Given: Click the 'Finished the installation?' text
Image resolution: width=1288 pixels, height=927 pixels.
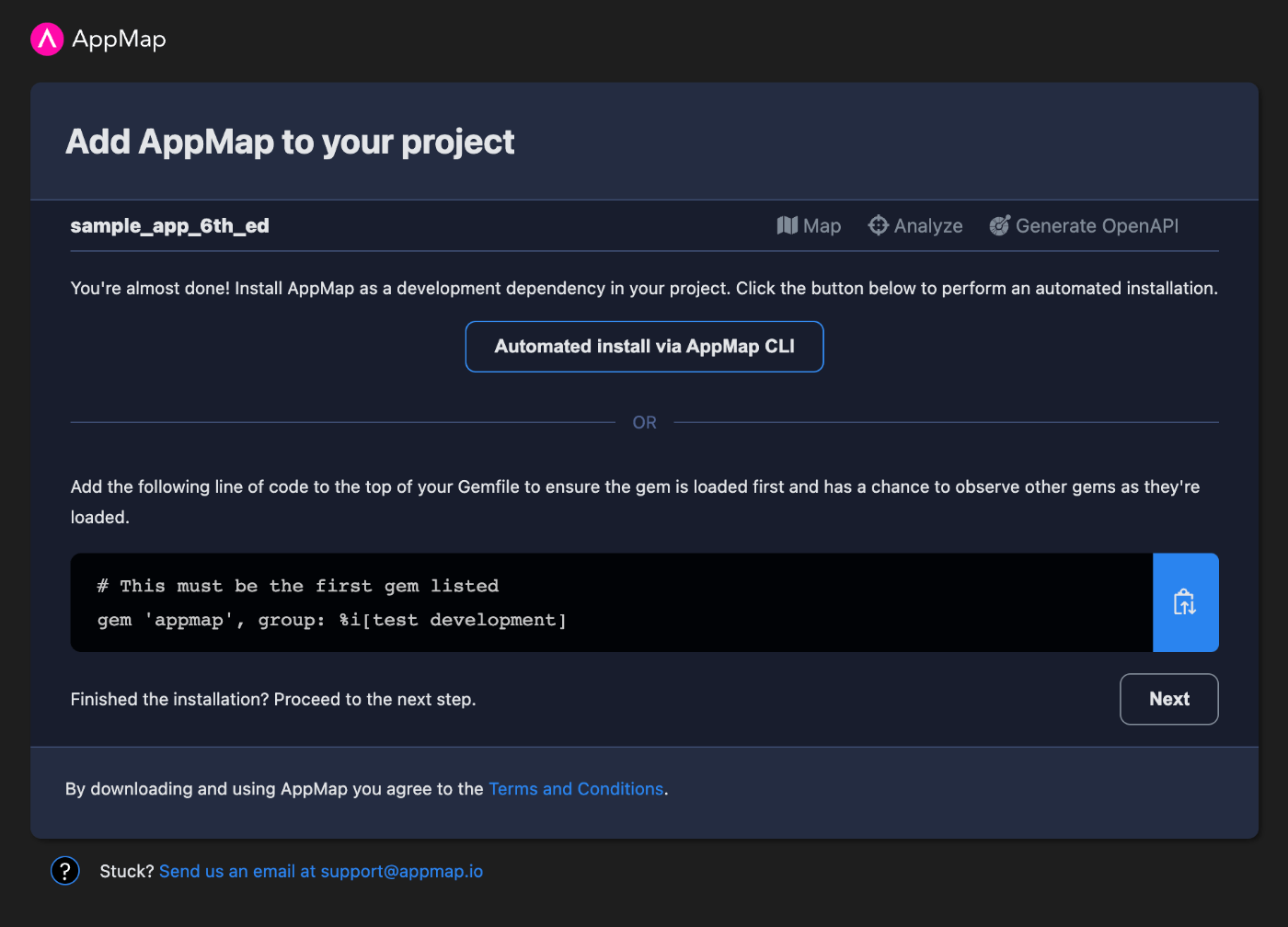Looking at the screenshot, I should [x=273, y=700].
